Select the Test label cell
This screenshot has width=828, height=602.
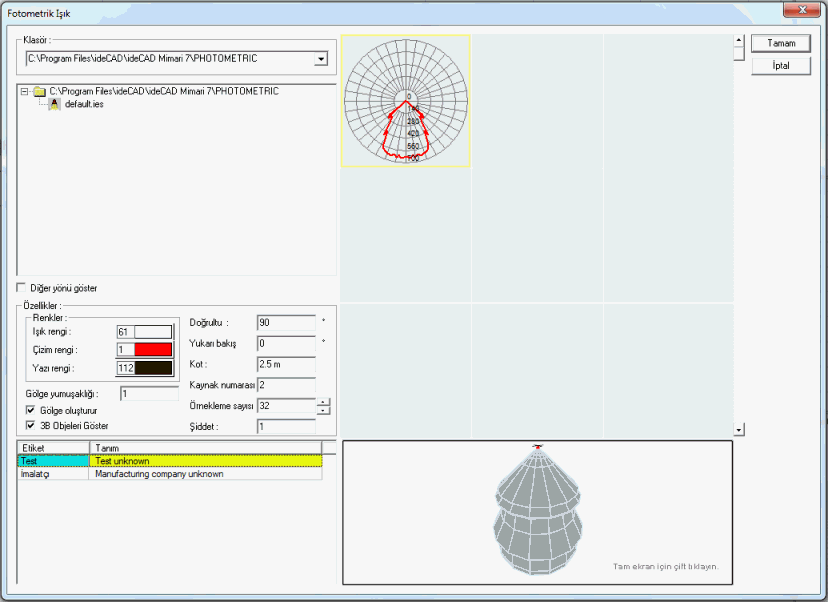(53, 461)
